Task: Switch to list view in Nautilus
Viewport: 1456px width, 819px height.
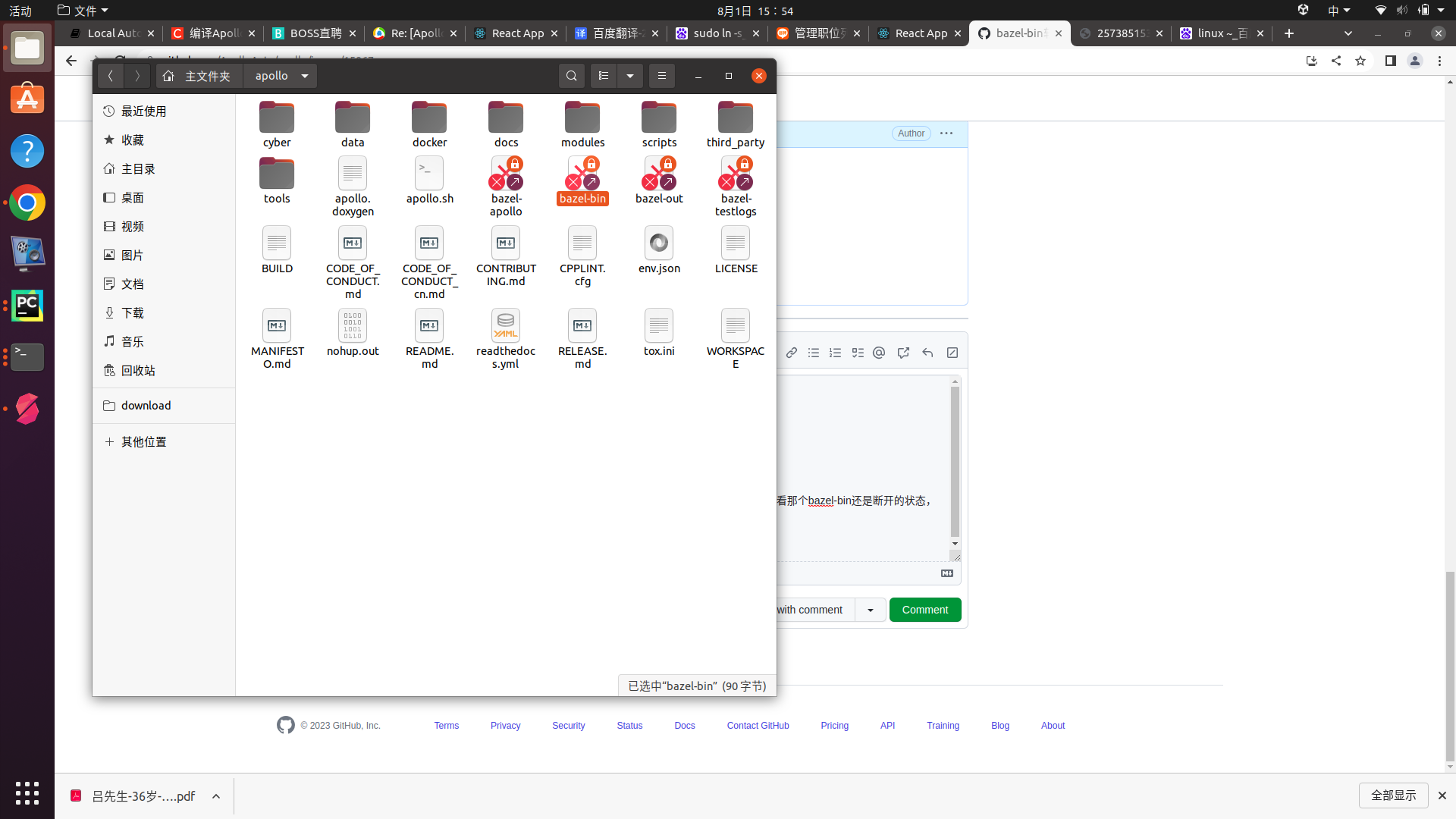Action: click(604, 76)
